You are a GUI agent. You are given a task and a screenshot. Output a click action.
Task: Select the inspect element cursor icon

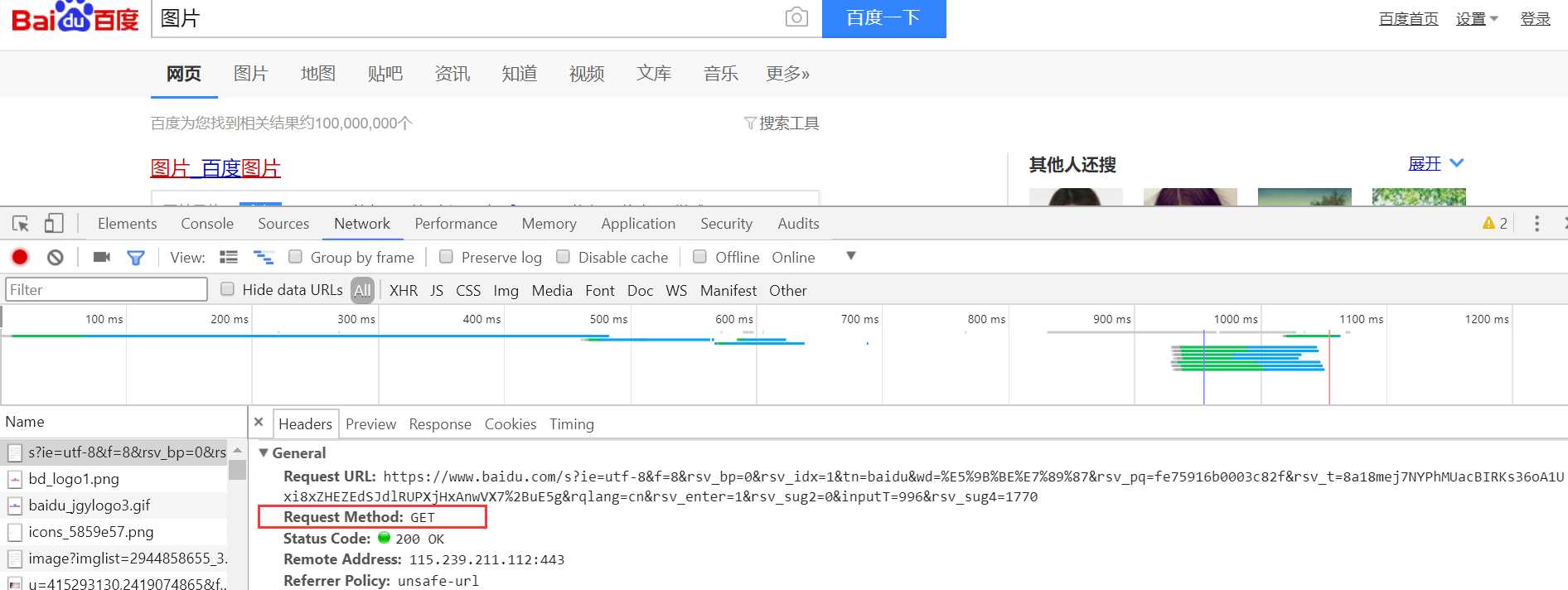(21, 224)
